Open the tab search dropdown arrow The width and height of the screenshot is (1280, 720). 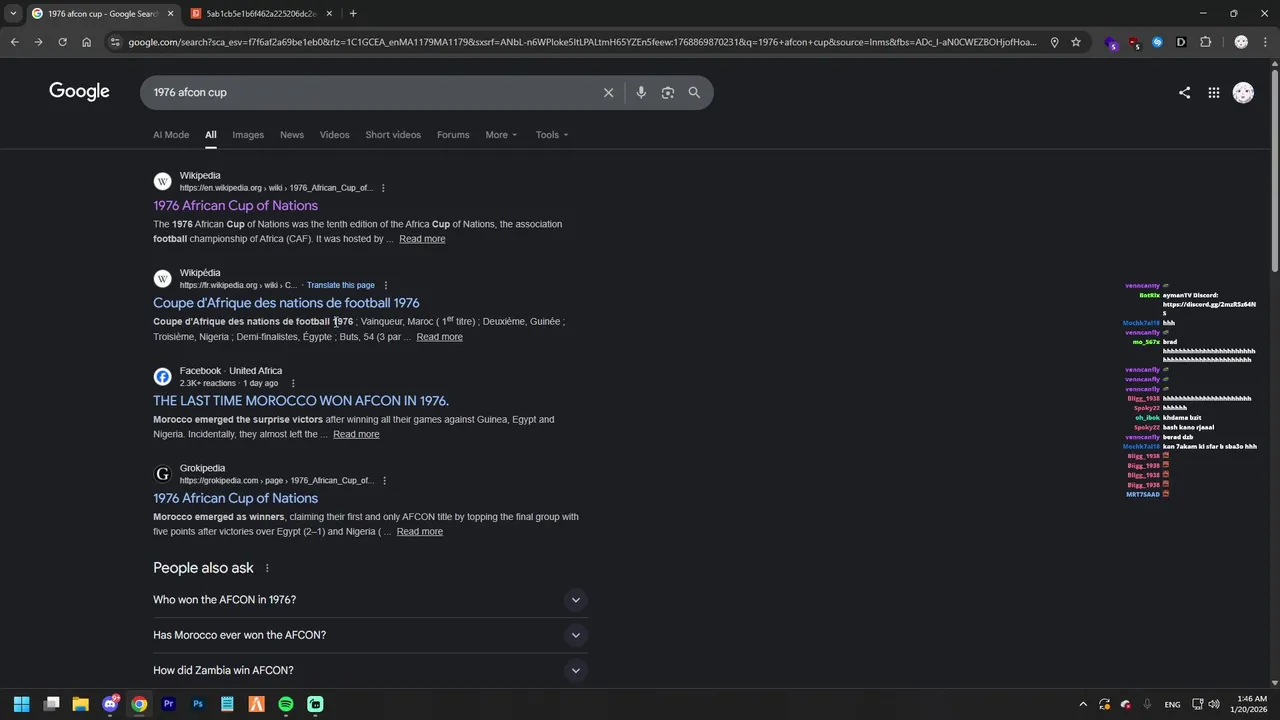(x=13, y=13)
